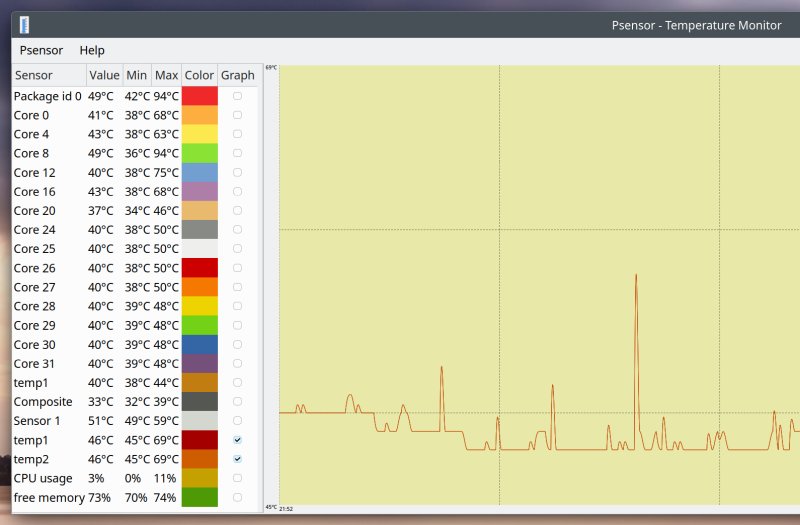Uncheck the graph checkbox for temp2
The image size is (800, 525).
(237, 459)
